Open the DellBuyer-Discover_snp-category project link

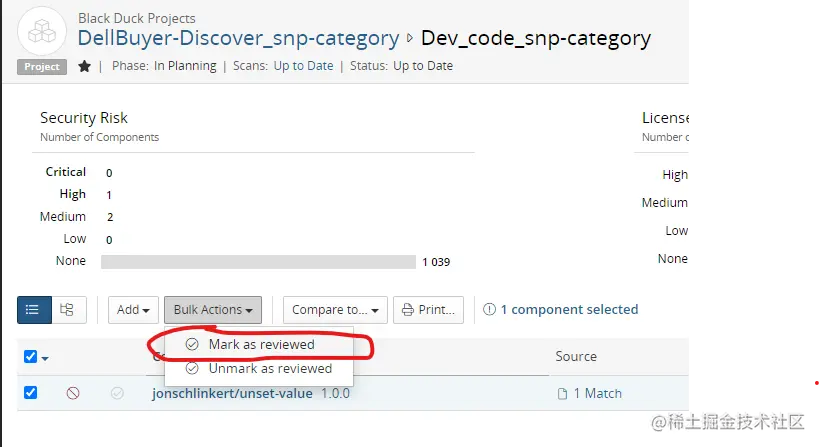coord(238,38)
